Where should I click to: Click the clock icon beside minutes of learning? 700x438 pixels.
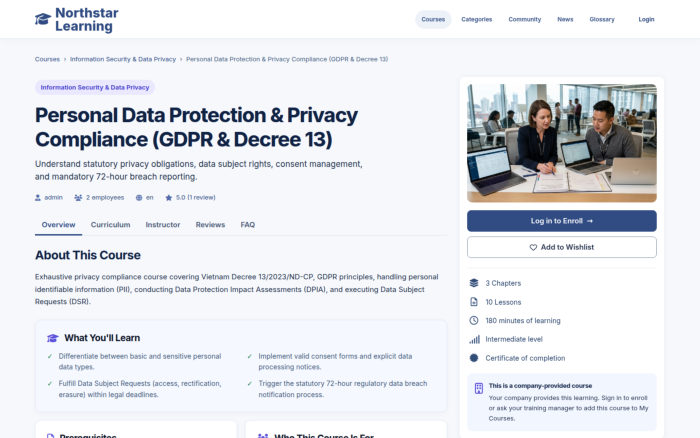tap(474, 321)
